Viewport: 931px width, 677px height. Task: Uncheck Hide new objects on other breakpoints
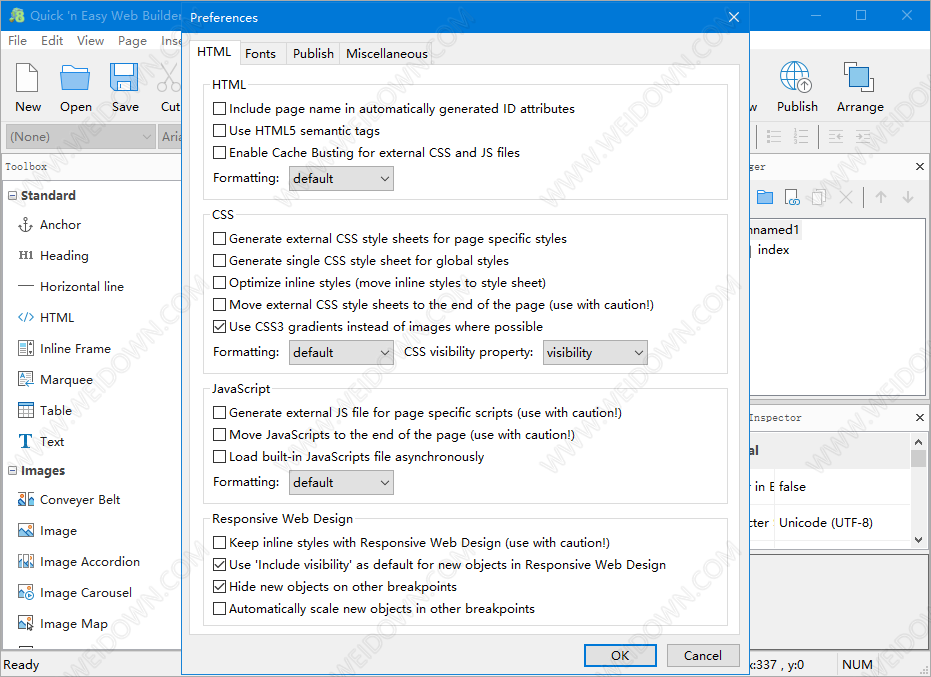[219, 587]
